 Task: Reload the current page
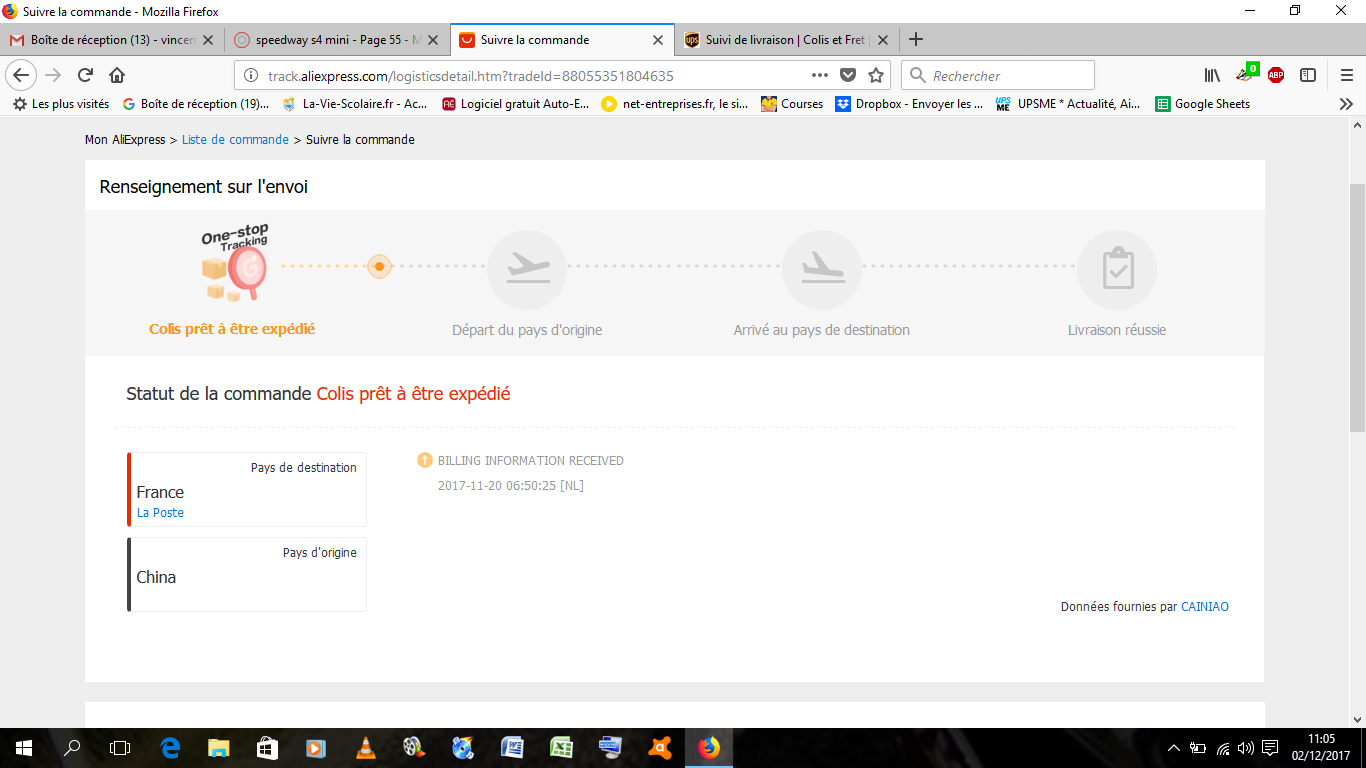pyautogui.click(x=86, y=75)
